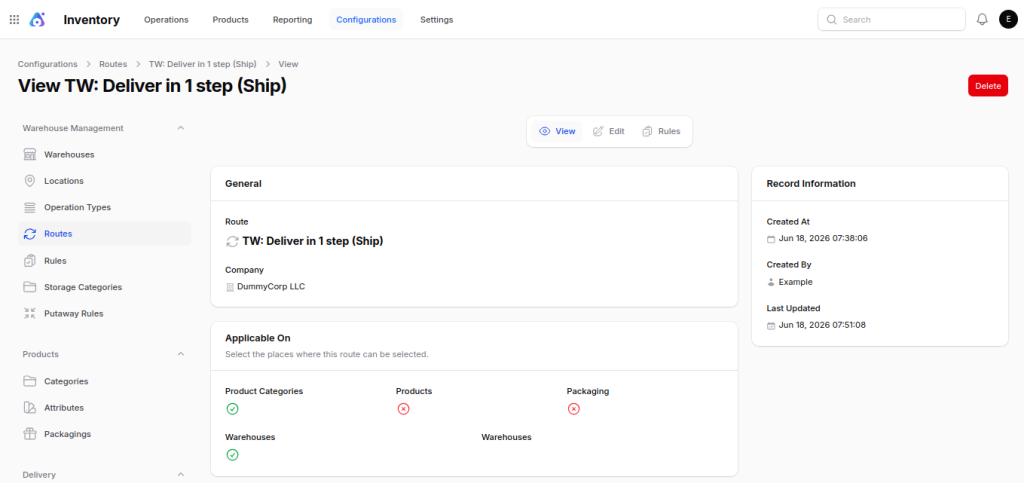
Task: Open the Settings menu
Action: [437, 20]
